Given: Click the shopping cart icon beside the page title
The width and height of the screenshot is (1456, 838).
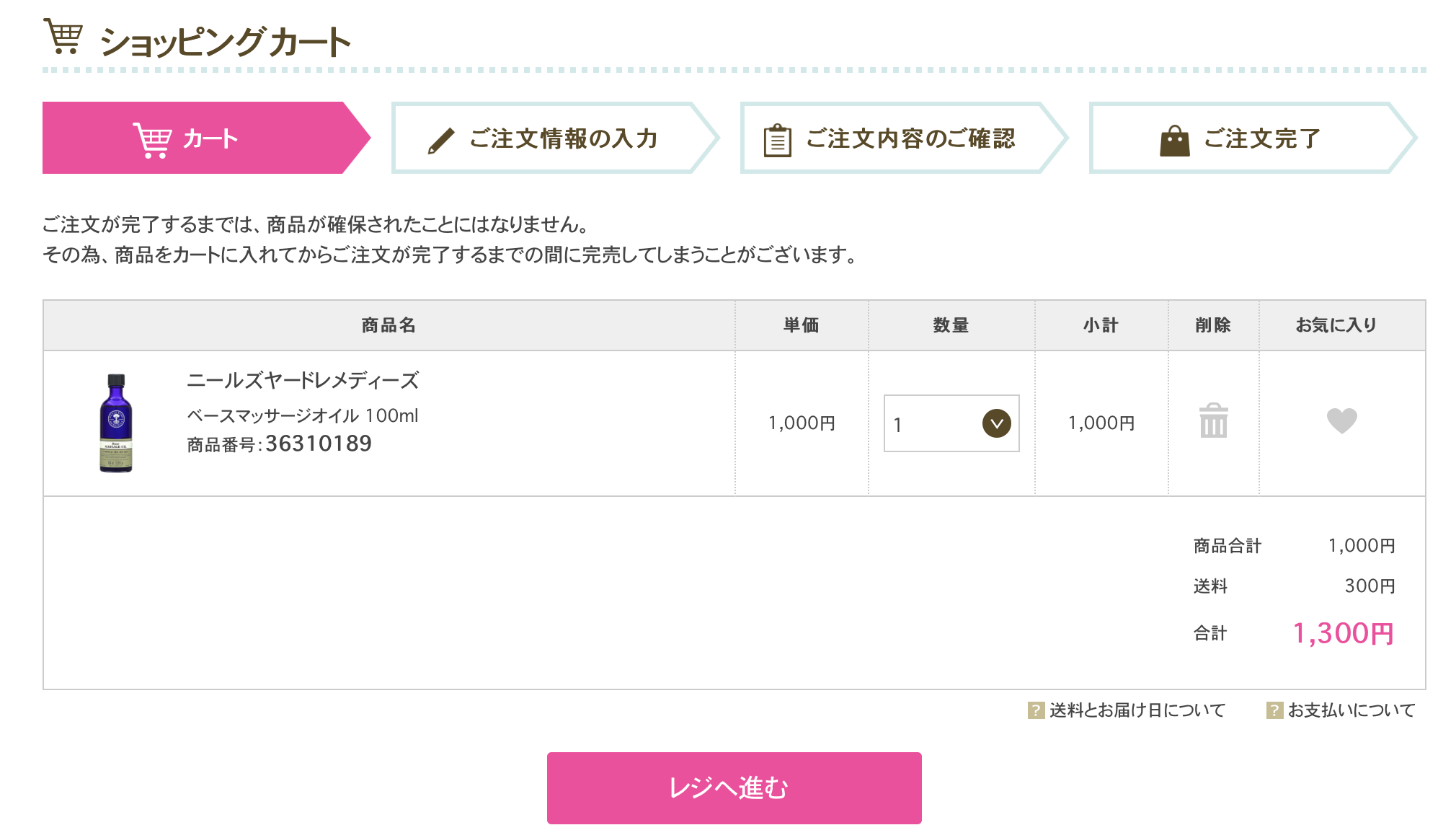Looking at the screenshot, I should tap(63, 36).
